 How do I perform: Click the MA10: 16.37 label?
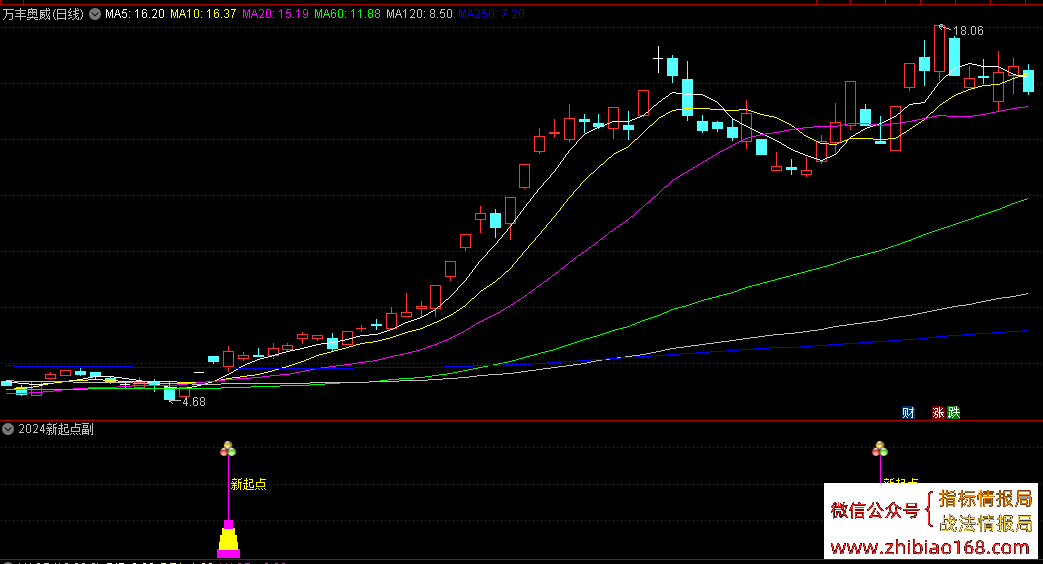203,14
